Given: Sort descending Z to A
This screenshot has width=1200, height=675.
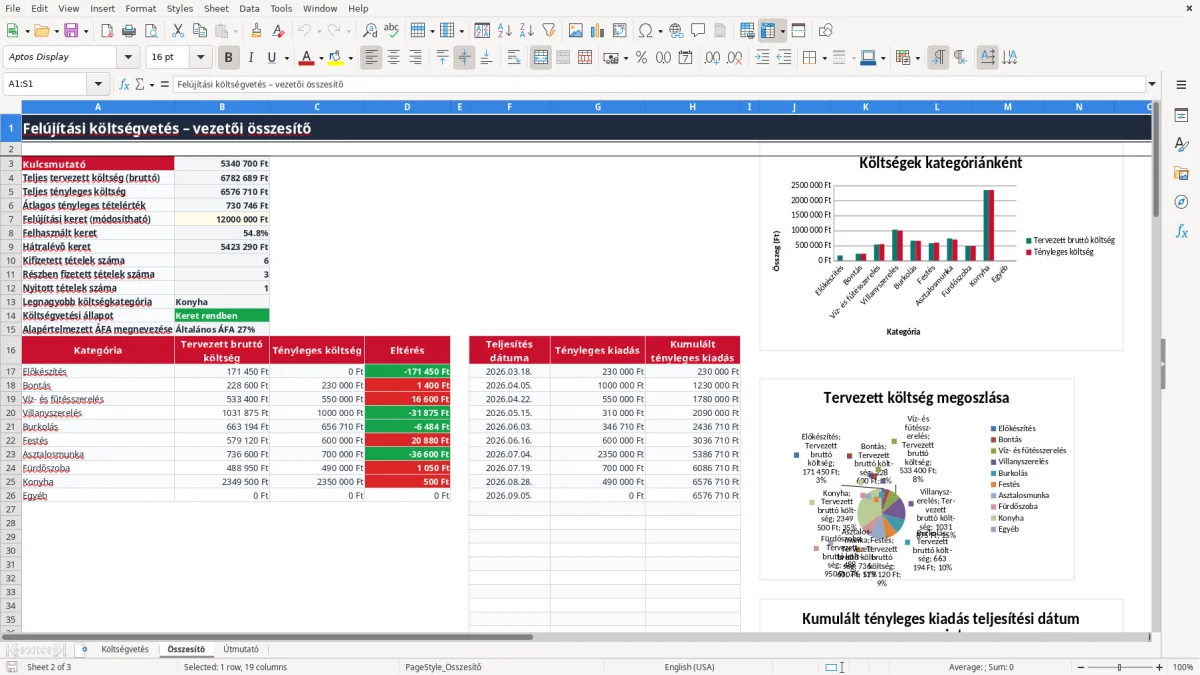Looking at the screenshot, I should point(526,31).
